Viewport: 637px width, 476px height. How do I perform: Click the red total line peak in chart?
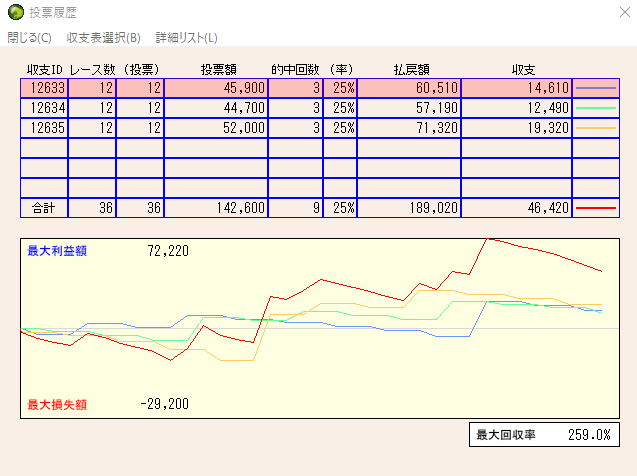tap(489, 240)
